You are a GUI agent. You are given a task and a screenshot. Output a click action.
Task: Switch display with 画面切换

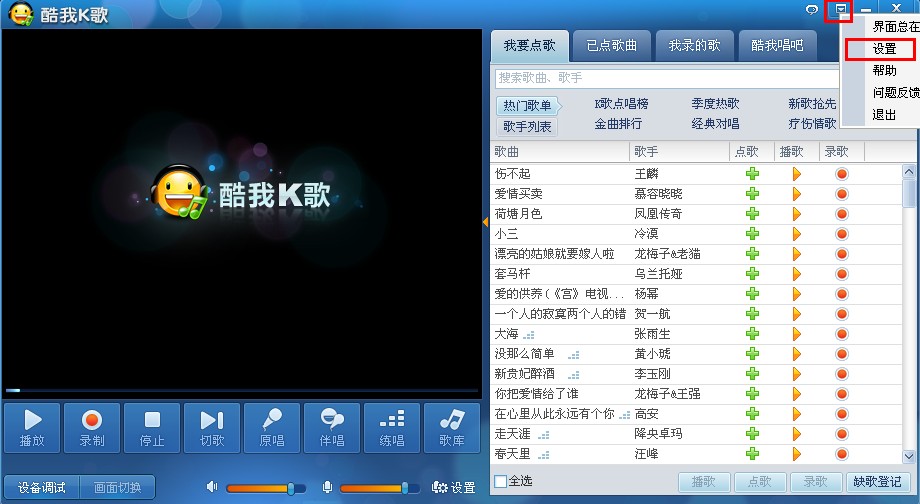point(117,488)
